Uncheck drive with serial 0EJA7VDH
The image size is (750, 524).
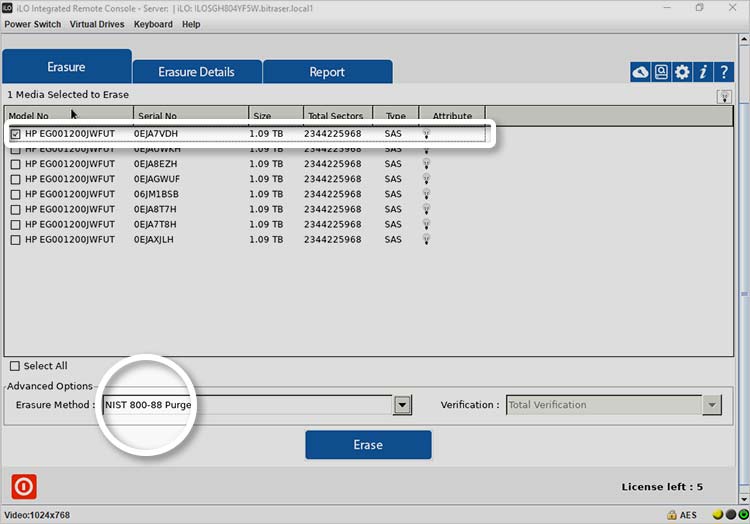(x=15, y=134)
